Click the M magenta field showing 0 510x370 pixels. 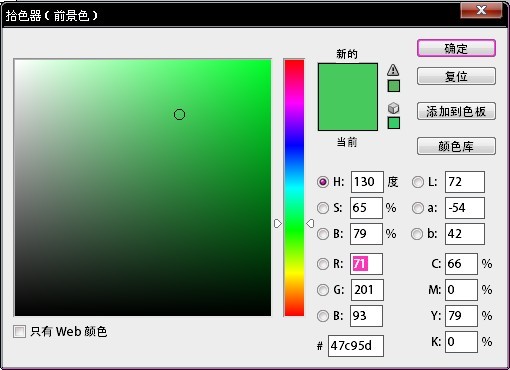click(461, 290)
